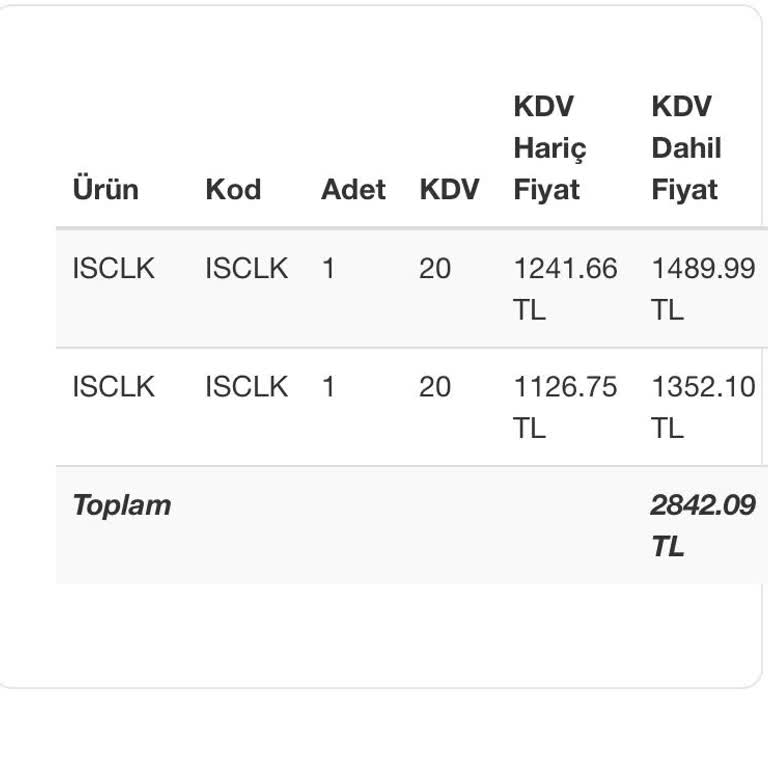
Task: Click the standalone KDV column header
Action: (x=449, y=189)
